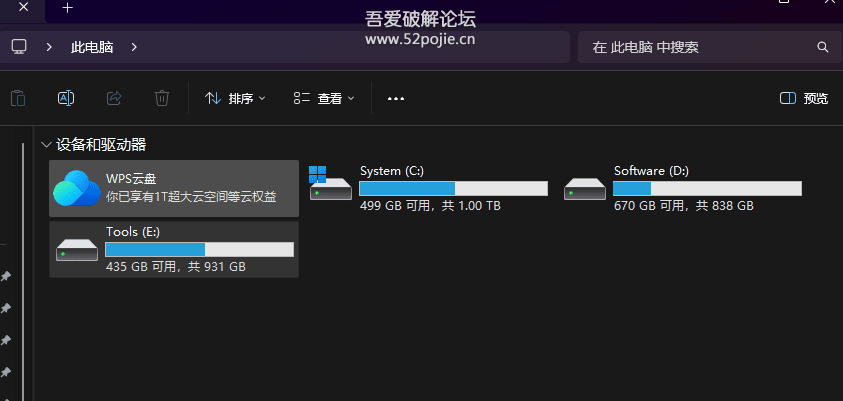This screenshot has width=843, height=401.
Task: Click the search magnifier icon
Action: pyautogui.click(x=823, y=47)
